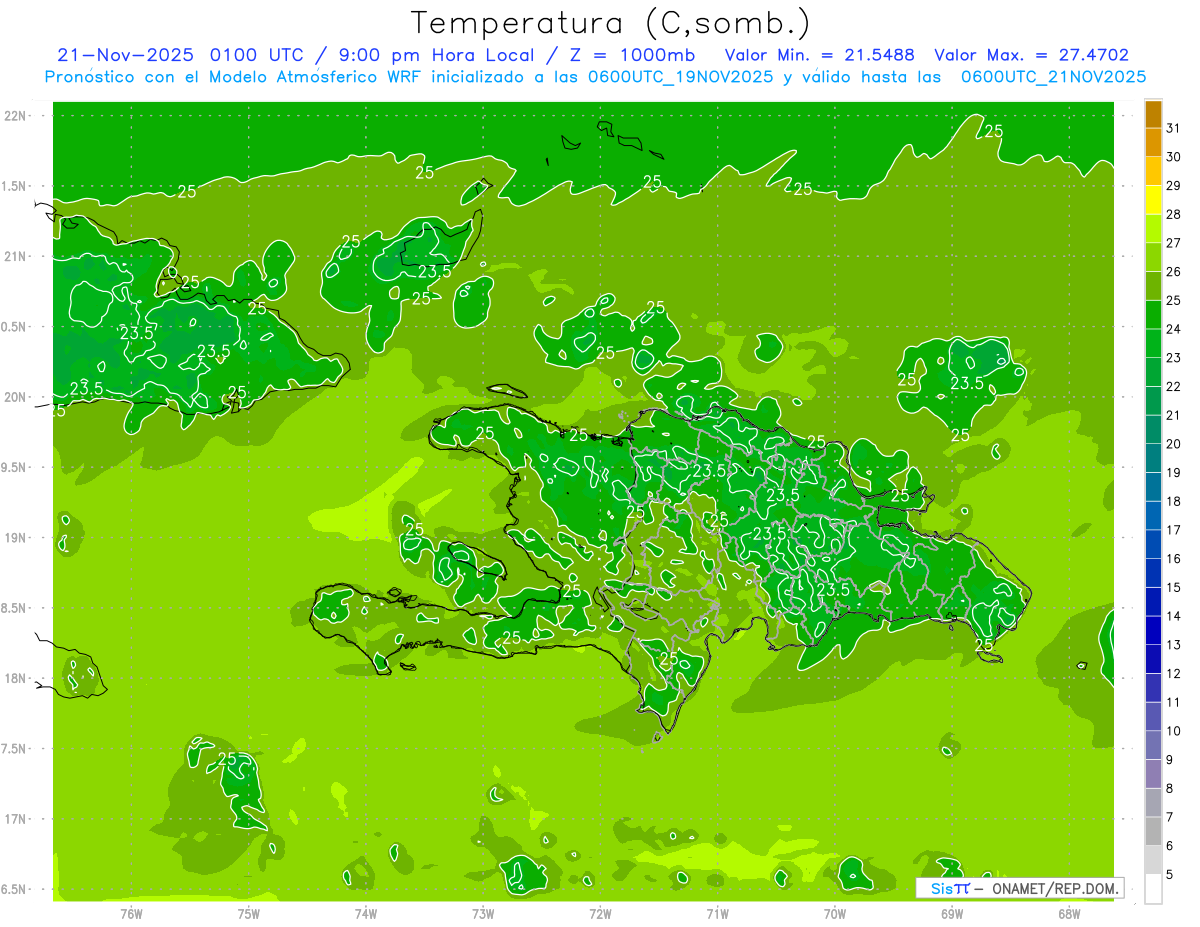Click the "22N" latitude label
This screenshot has width=1200, height=927.
point(14,116)
